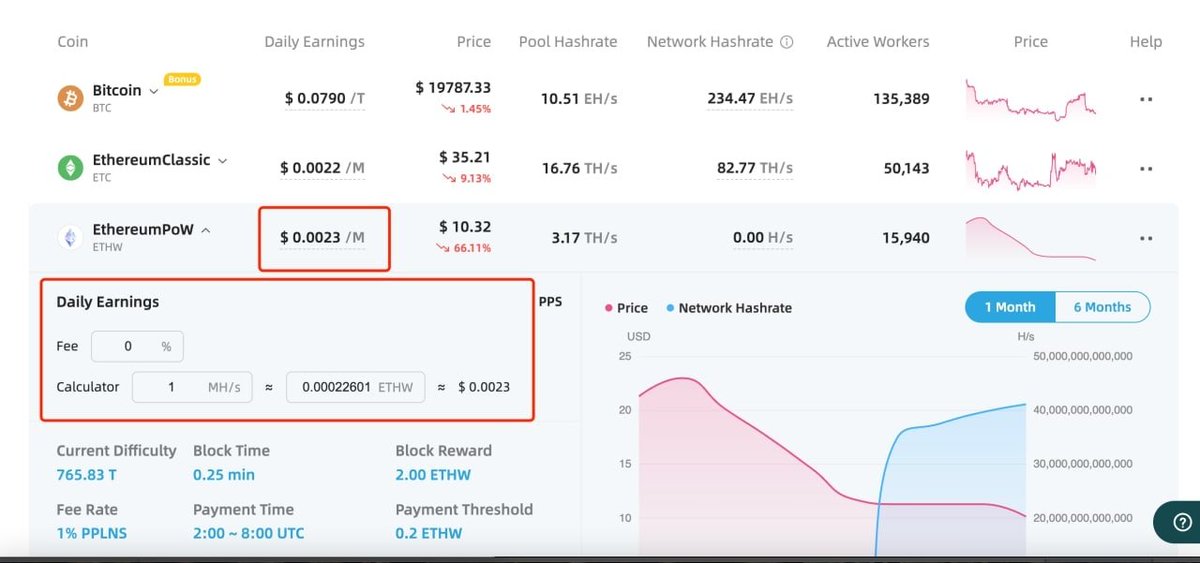Click the Daily Earnings column header
This screenshot has height=563, width=1200.
click(314, 42)
